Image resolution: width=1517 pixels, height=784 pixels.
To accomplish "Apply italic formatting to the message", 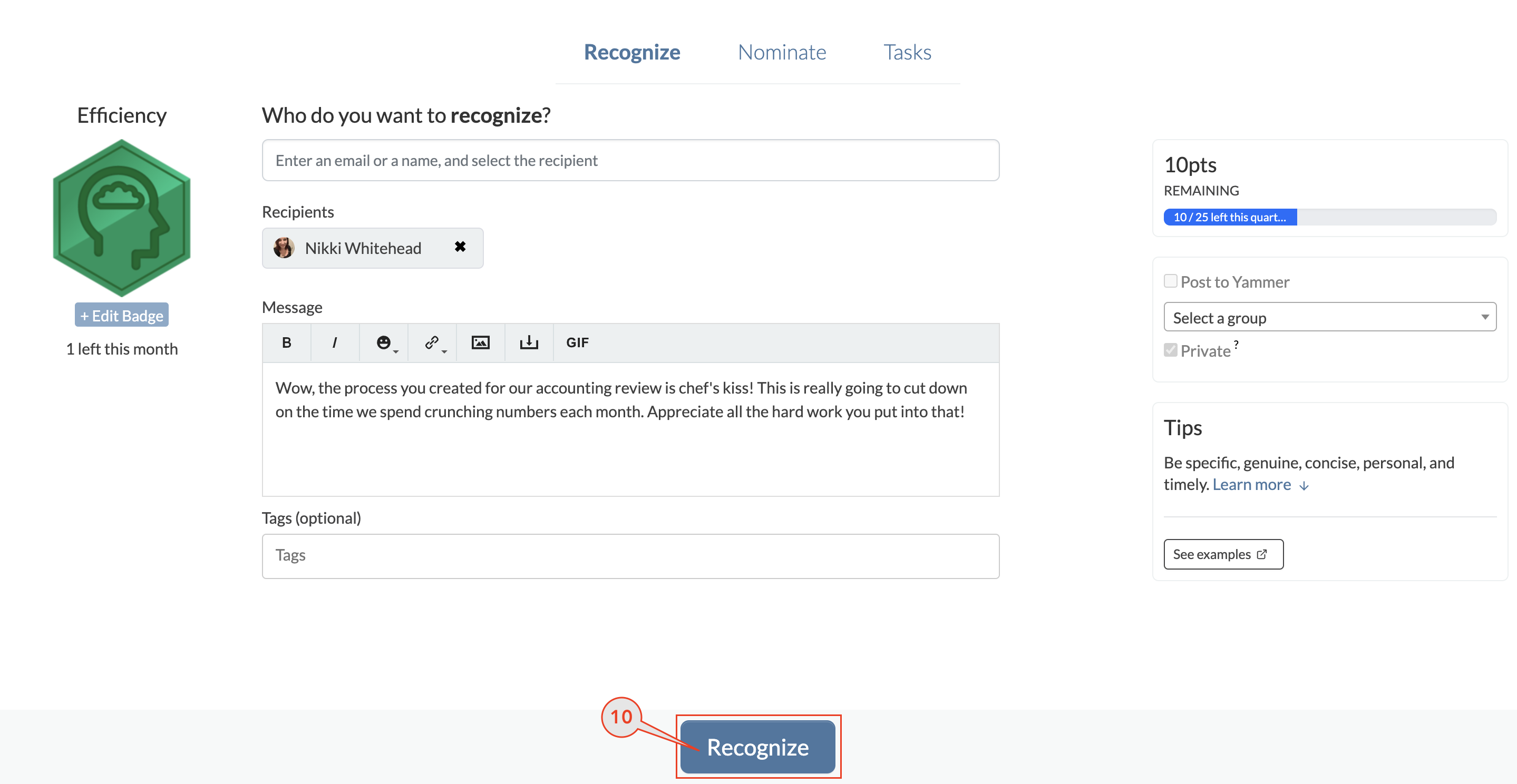I will point(335,342).
